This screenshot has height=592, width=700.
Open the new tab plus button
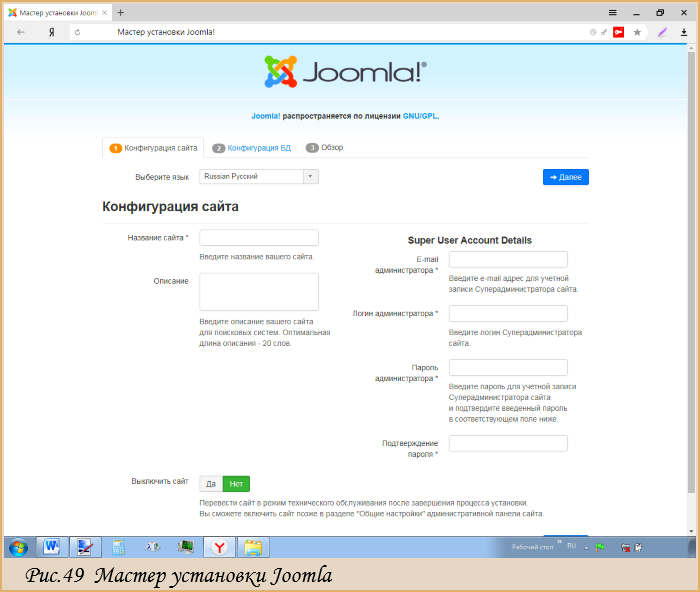click(121, 13)
